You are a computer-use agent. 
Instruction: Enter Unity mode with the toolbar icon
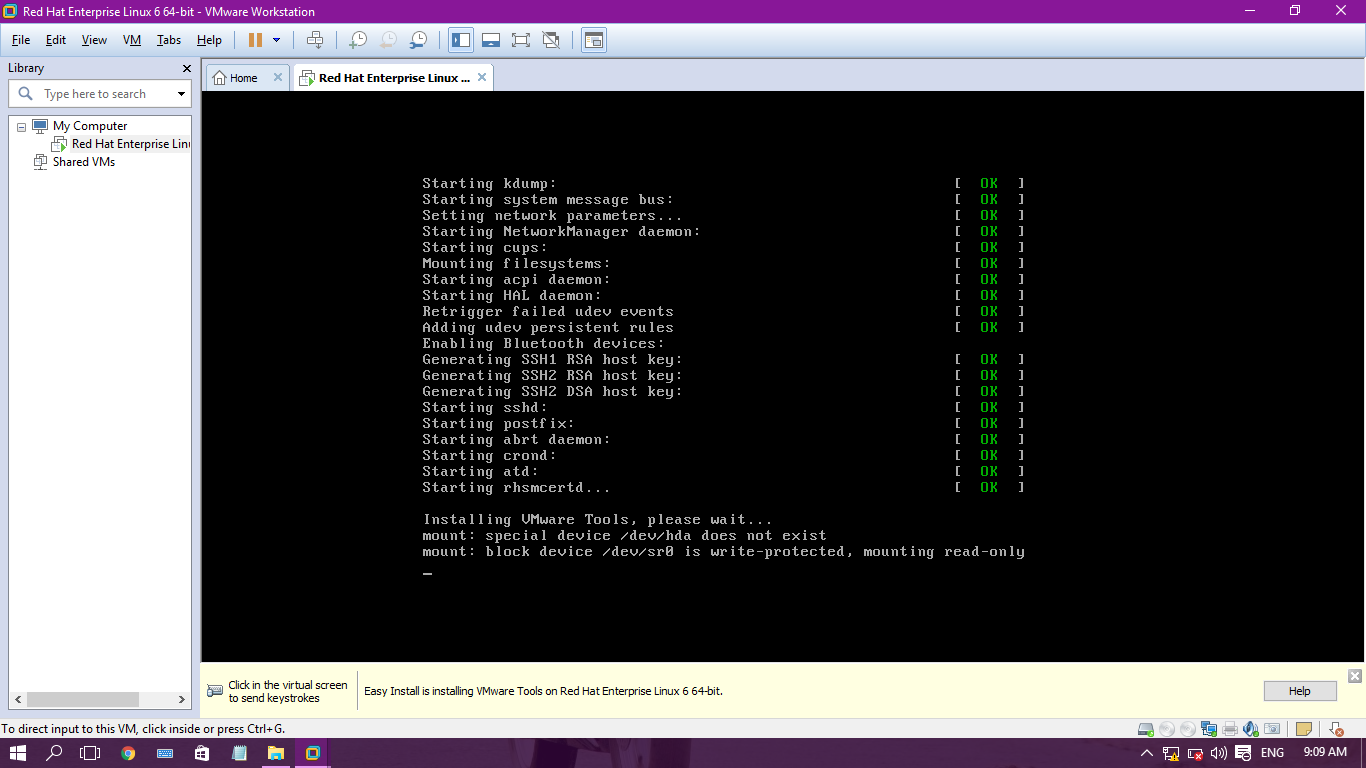coord(549,40)
